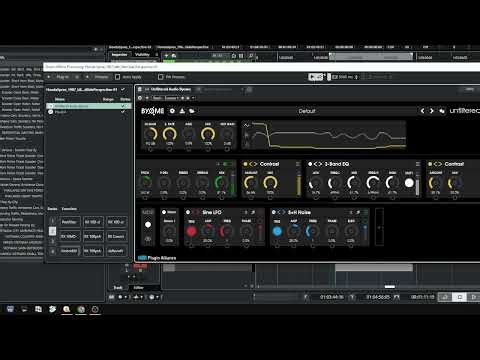The height and width of the screenshot is (360, 480).
Task: Click the Audition speaker icon in processing toolbar
Action: pos(312,77)
